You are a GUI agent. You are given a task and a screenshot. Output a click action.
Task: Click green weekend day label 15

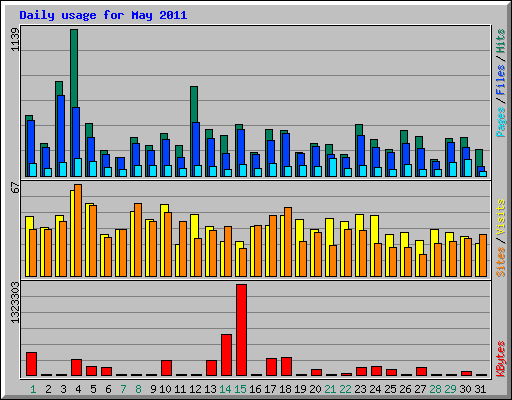click(240, 389)
